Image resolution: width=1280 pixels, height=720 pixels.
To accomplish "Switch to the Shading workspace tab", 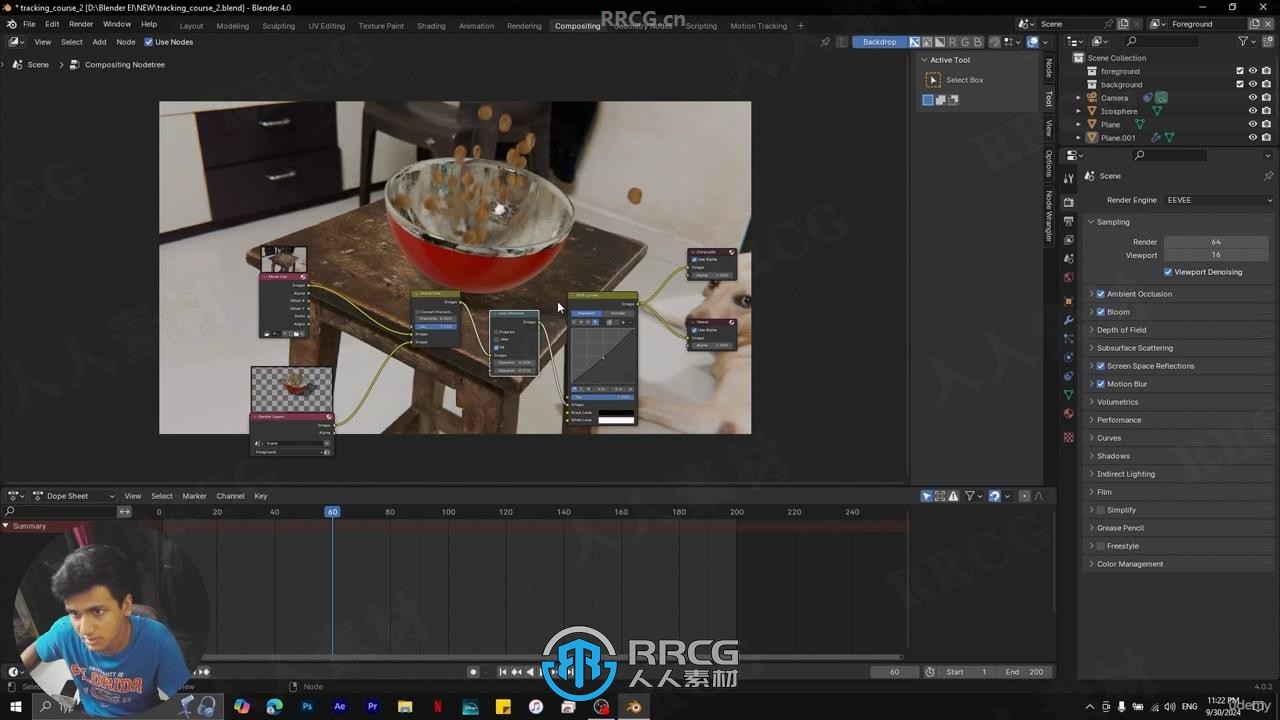I will [431, 26].
